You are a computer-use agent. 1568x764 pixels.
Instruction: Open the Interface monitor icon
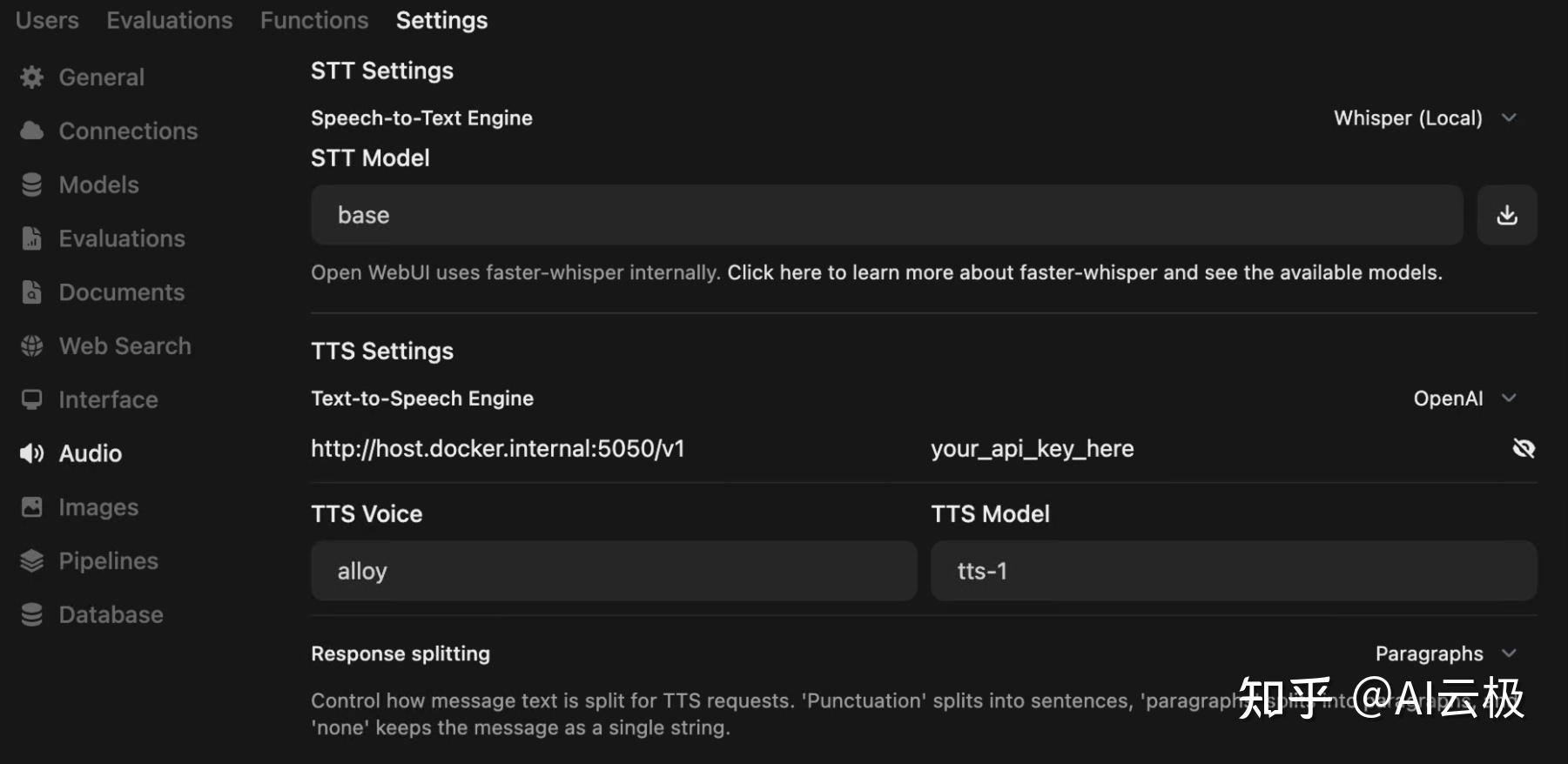pos(31,399)
